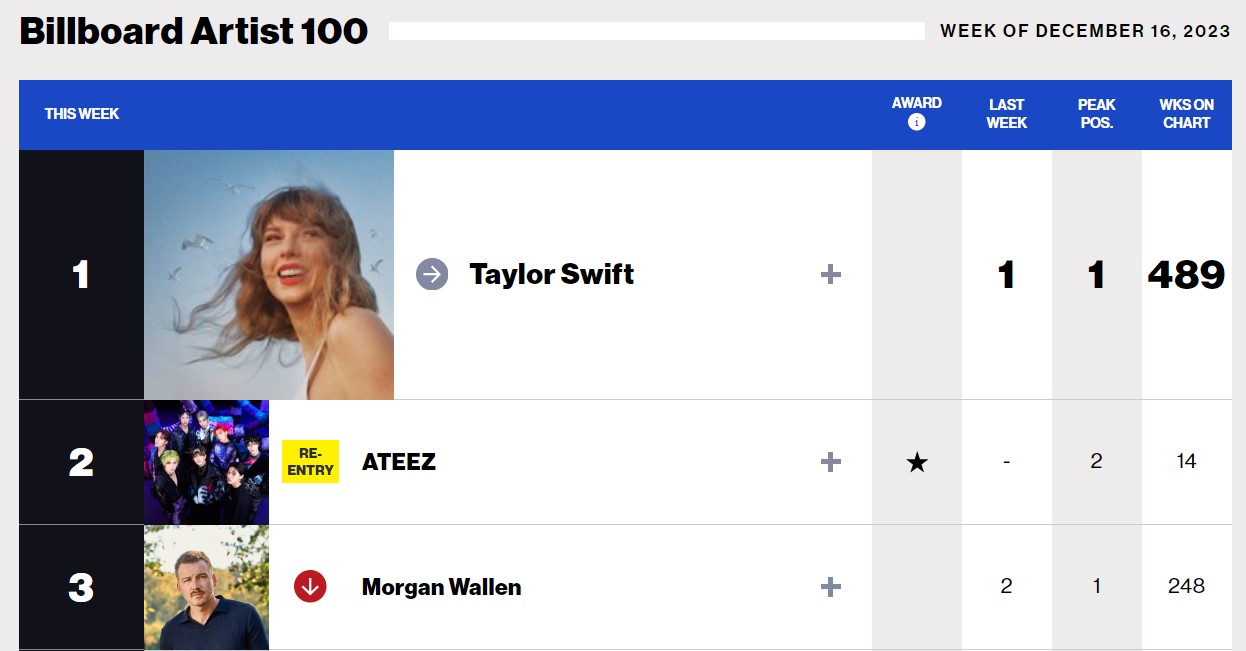
Task: Click the Billboard Artist 100 title
Action: pos(194,31)
